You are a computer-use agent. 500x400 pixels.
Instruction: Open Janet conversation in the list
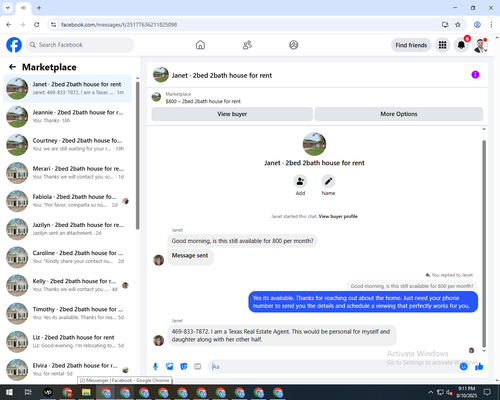tap(67, 88)
